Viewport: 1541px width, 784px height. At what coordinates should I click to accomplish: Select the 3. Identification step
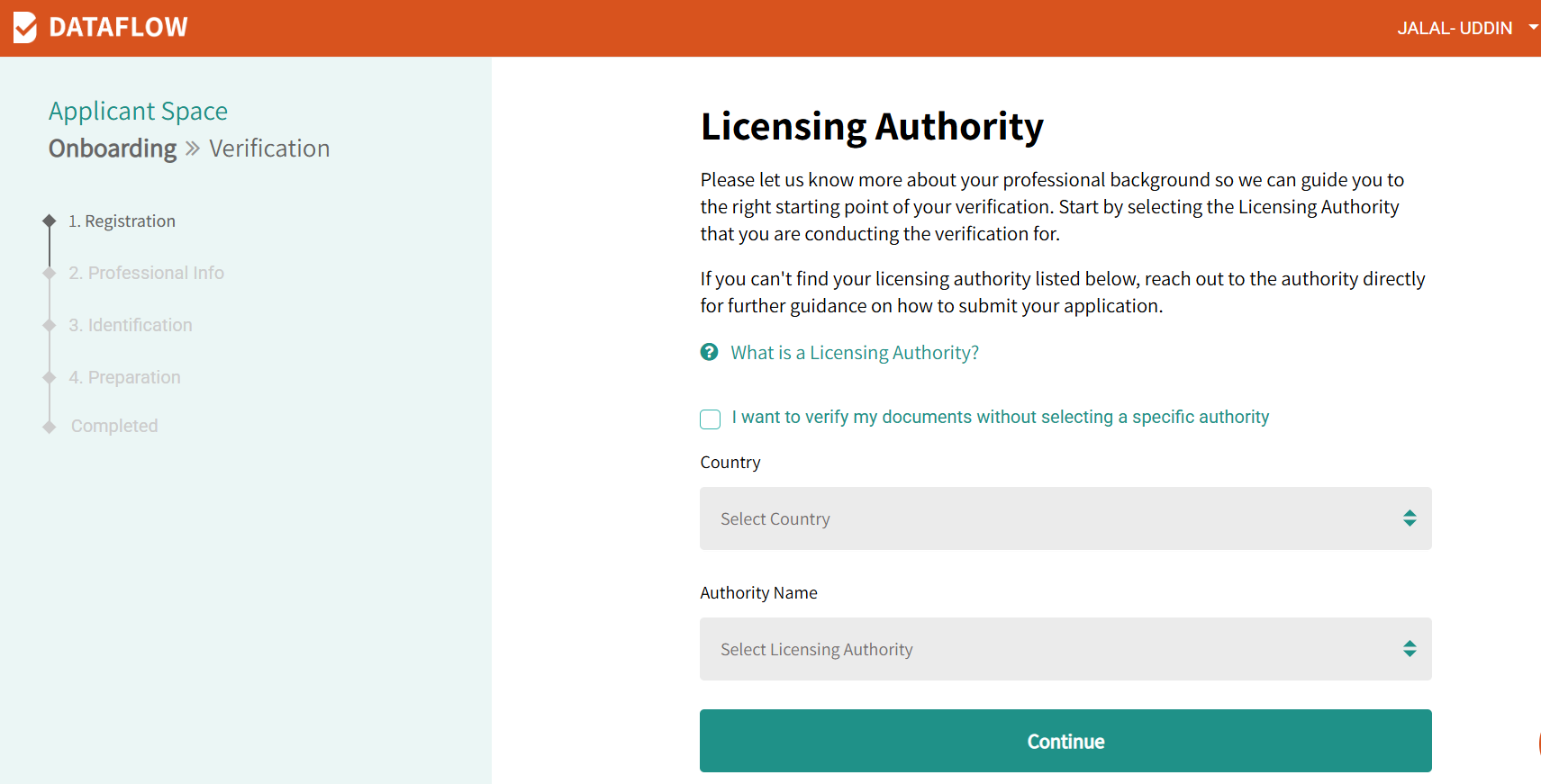tap(131, 325)
